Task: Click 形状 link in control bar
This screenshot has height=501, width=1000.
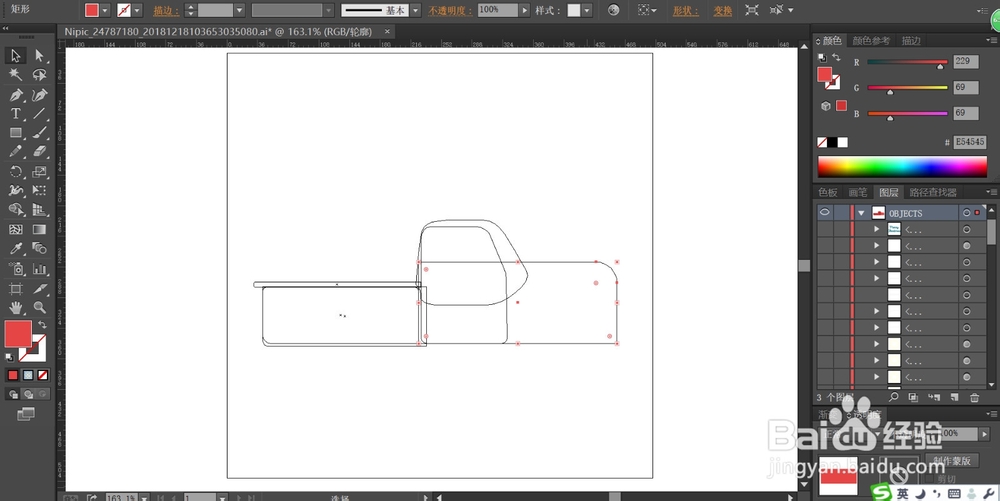Action: [x=686, y=11]
